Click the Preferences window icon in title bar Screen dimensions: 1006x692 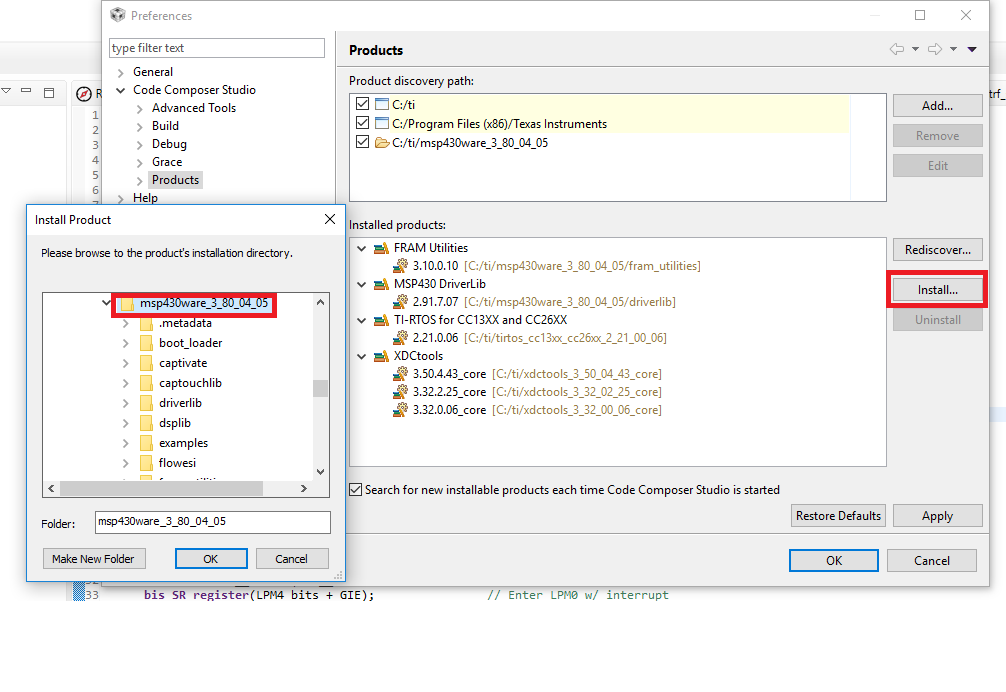tap(117, 15)
